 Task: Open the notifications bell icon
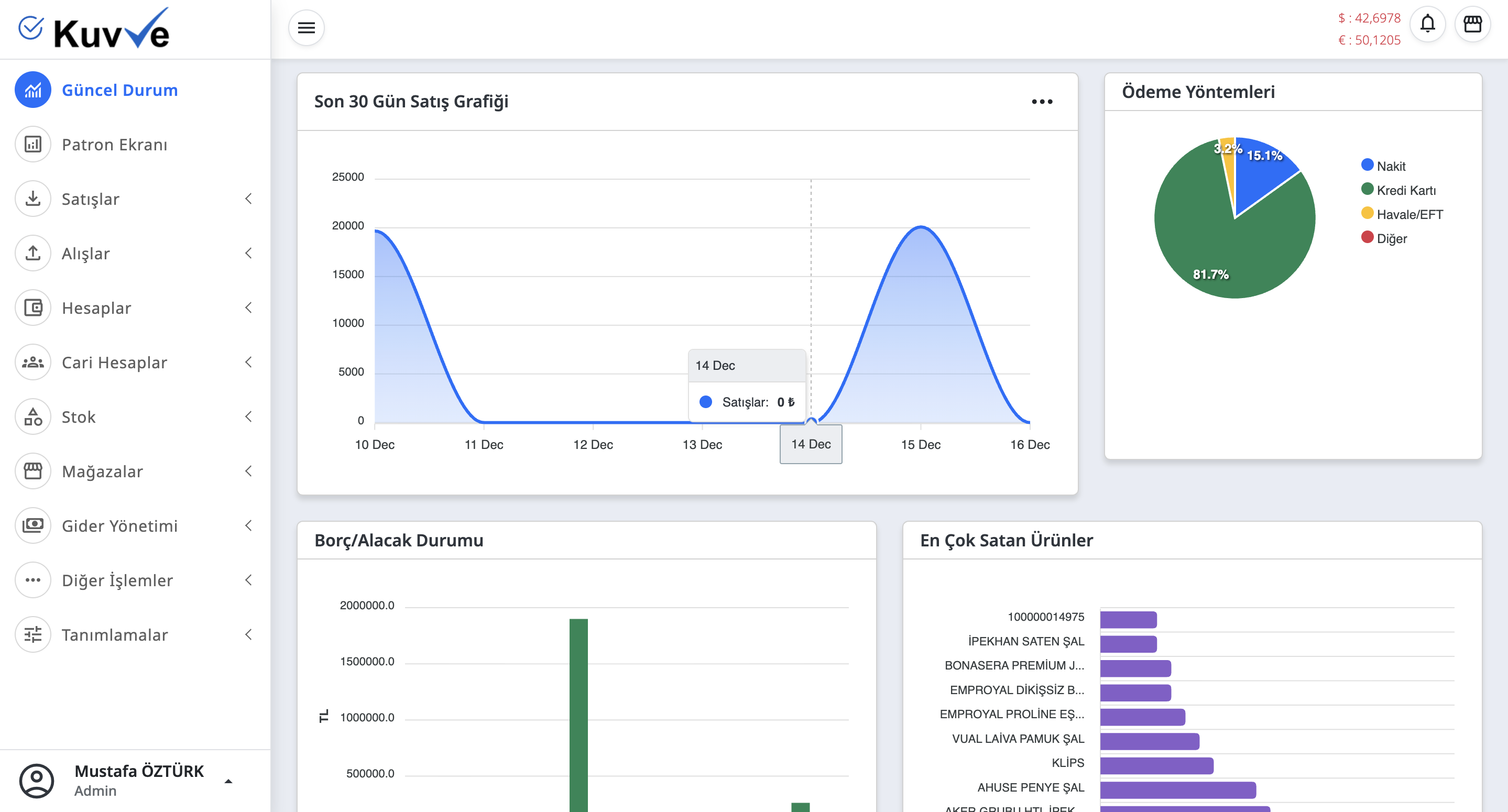point(1428,24)
